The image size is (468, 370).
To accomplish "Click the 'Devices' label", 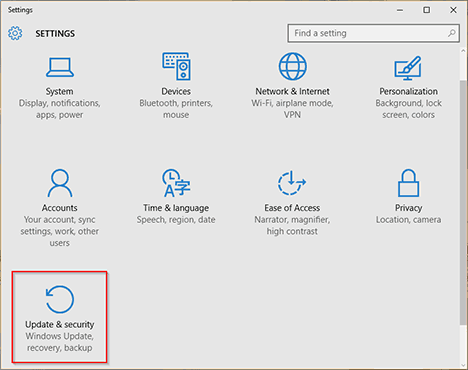I will [x=176, y=91].
